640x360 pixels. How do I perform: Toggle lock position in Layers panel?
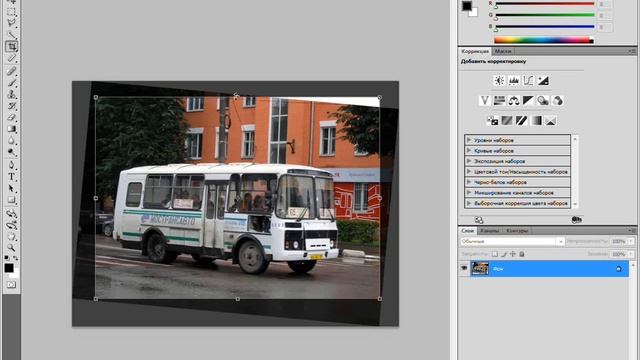click(x=513, y=254)
